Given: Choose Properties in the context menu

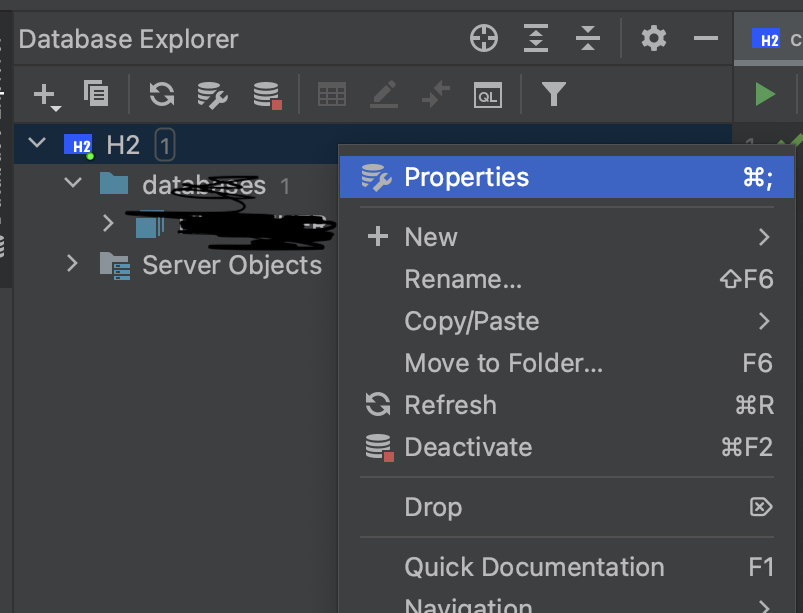Looking at the screenshot, I should (567, 177).
